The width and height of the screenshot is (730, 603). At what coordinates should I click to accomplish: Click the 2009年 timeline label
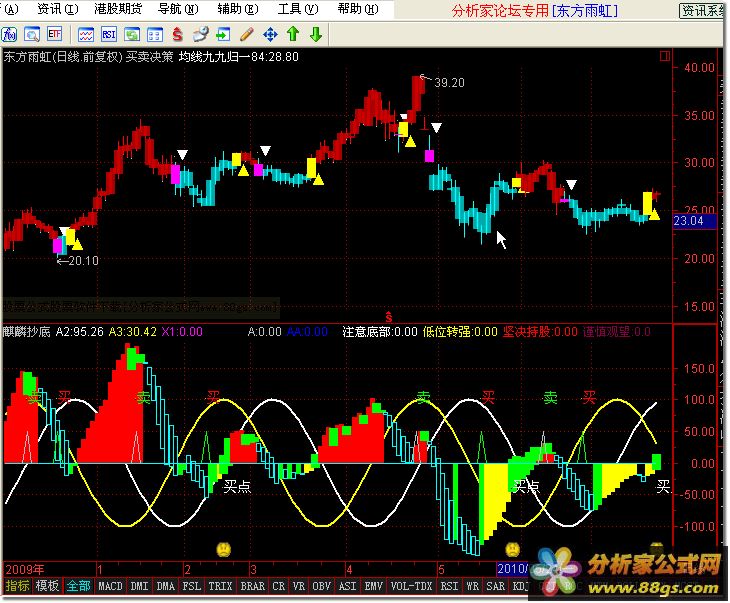25,569
